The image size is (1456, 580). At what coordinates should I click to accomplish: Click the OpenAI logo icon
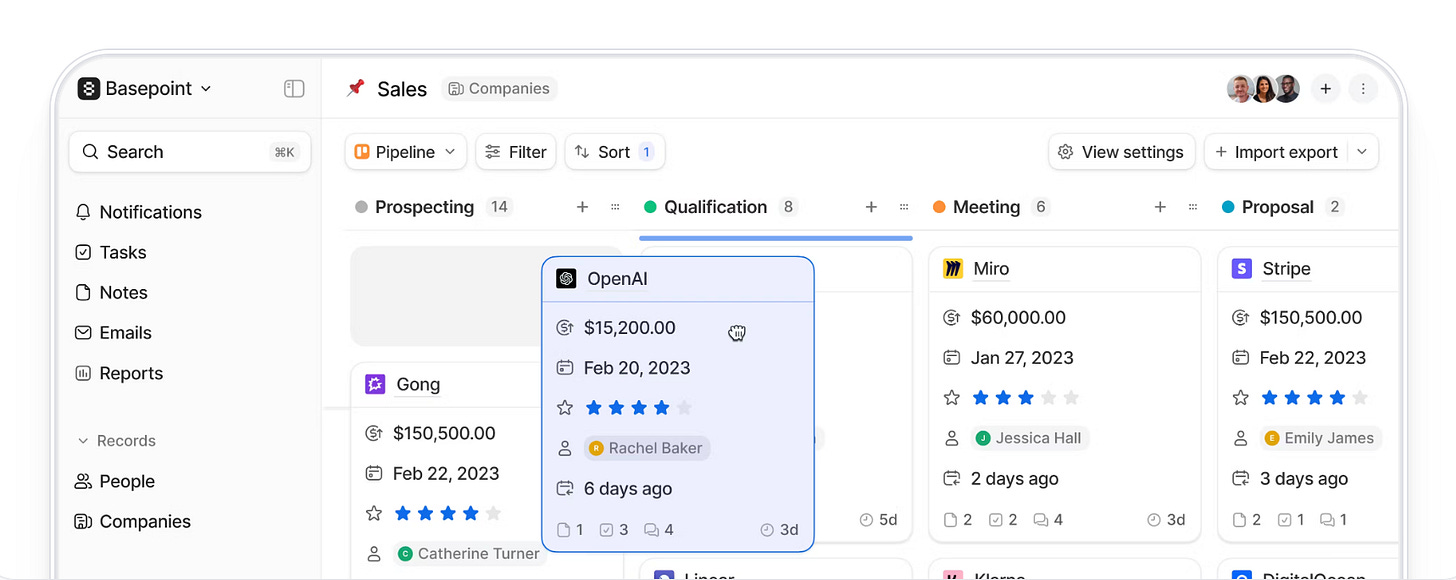coord(566,279)
